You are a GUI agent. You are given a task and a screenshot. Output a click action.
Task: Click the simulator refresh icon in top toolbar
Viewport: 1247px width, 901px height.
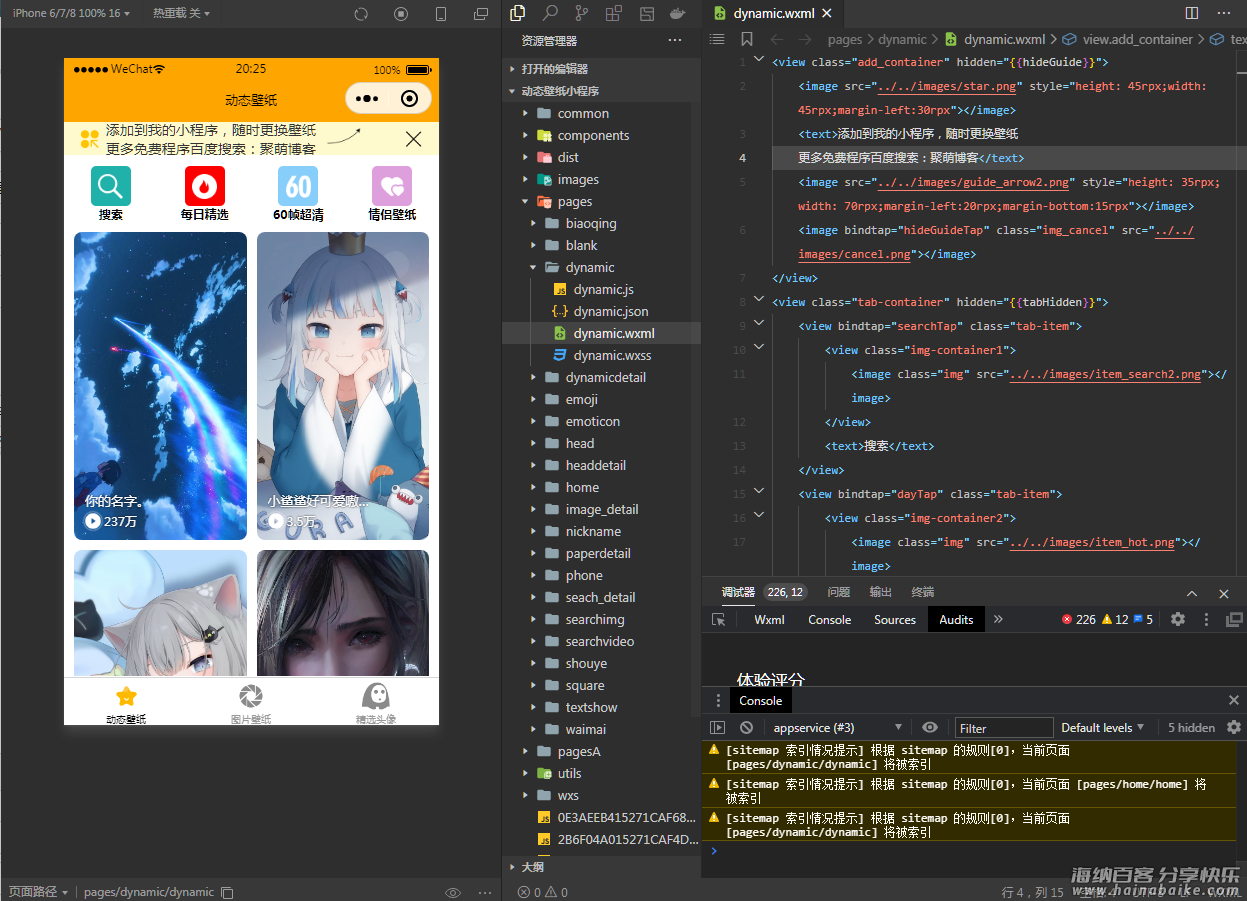[x=361, y=14]
